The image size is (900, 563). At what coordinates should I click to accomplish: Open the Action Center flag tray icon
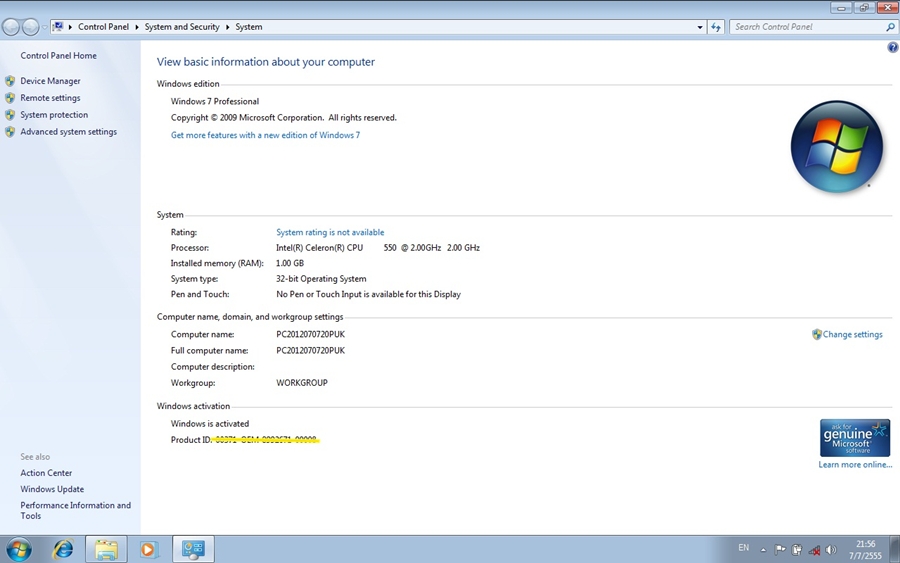[779, 550]
